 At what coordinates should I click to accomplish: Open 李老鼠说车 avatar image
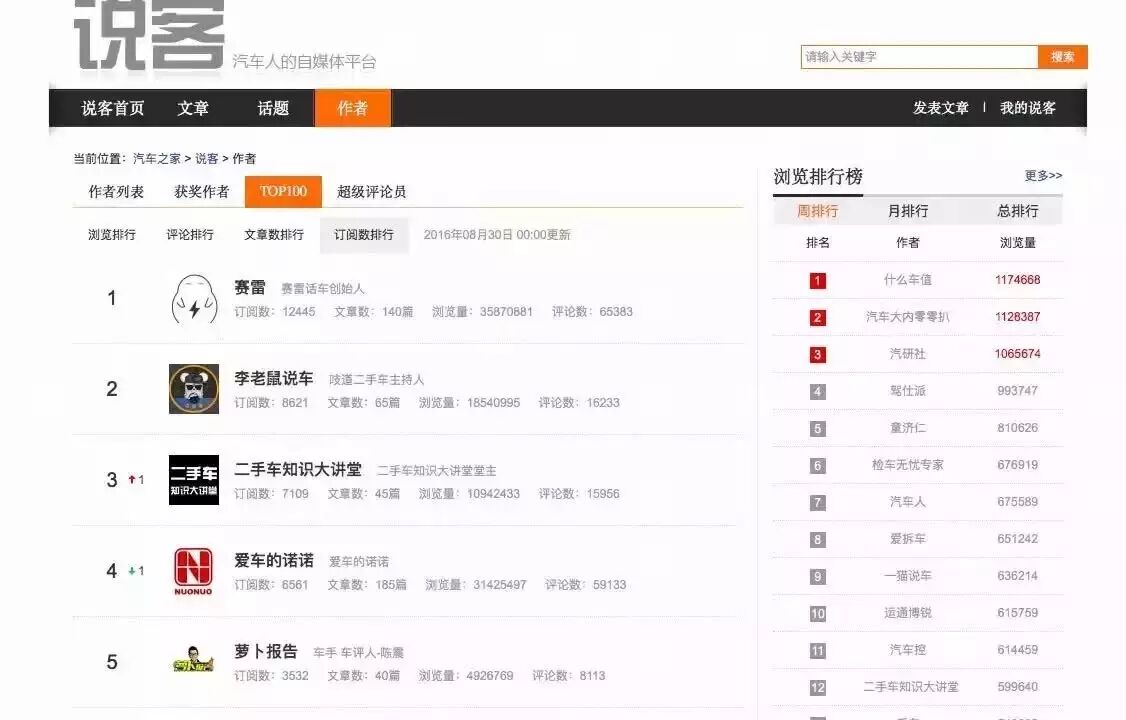[194, 389]
